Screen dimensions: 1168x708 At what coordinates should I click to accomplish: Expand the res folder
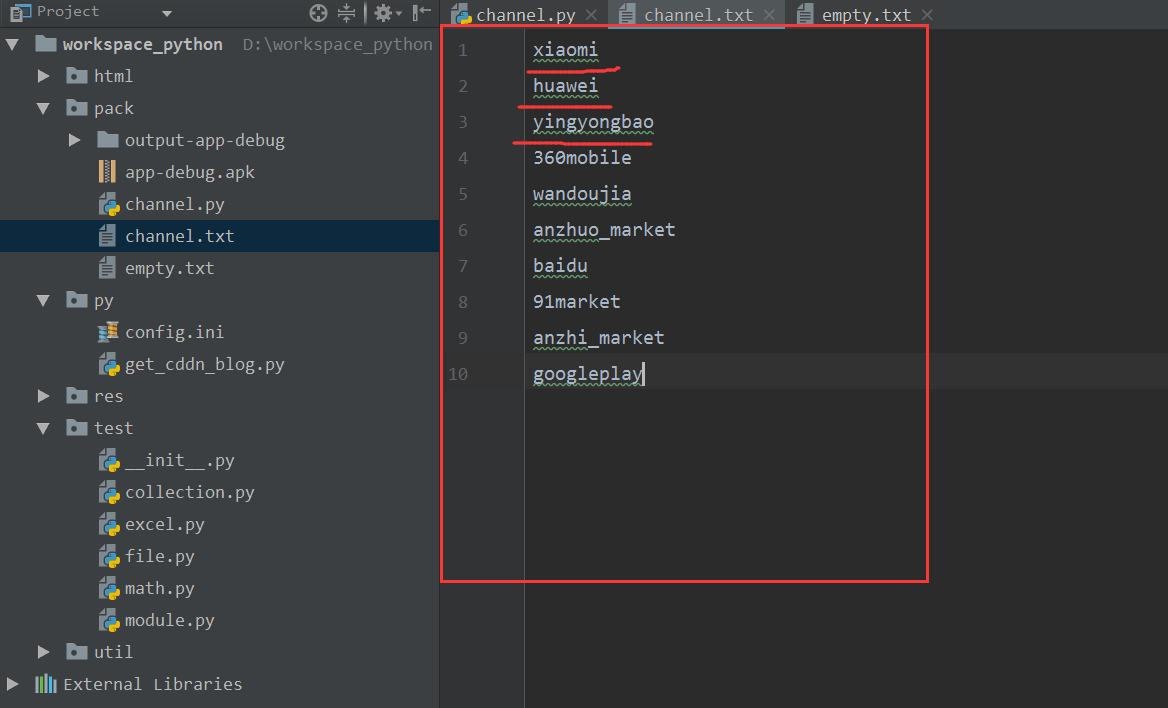(x=43, y=396)
